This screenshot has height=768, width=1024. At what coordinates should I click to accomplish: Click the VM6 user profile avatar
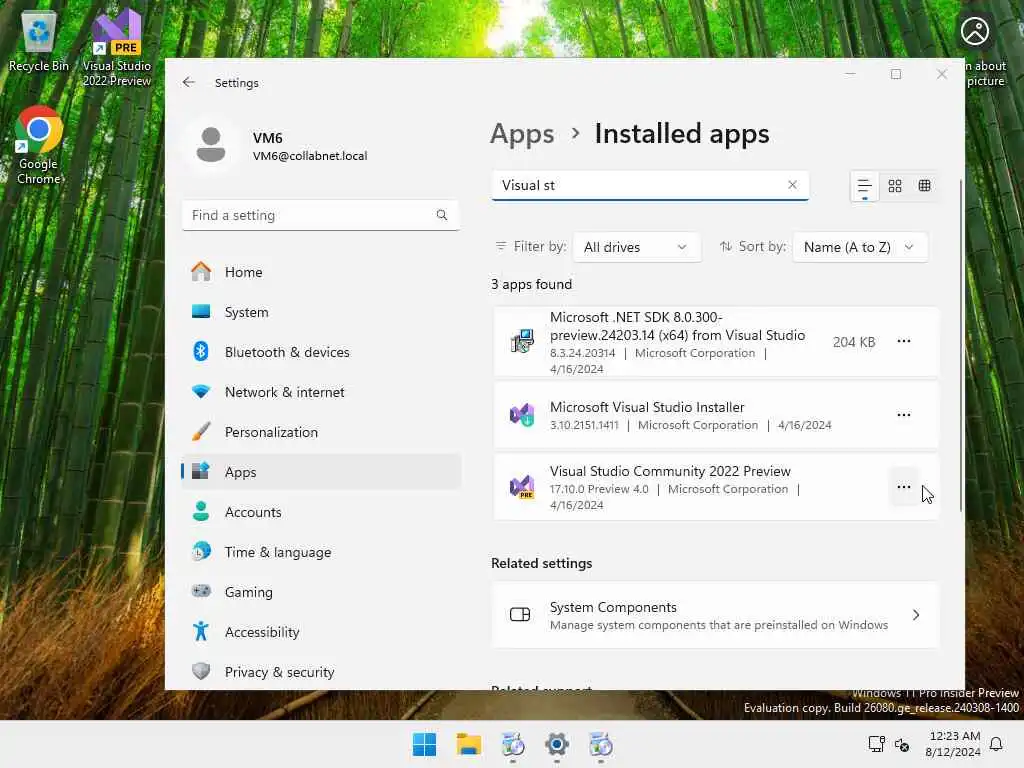(211, 145)
